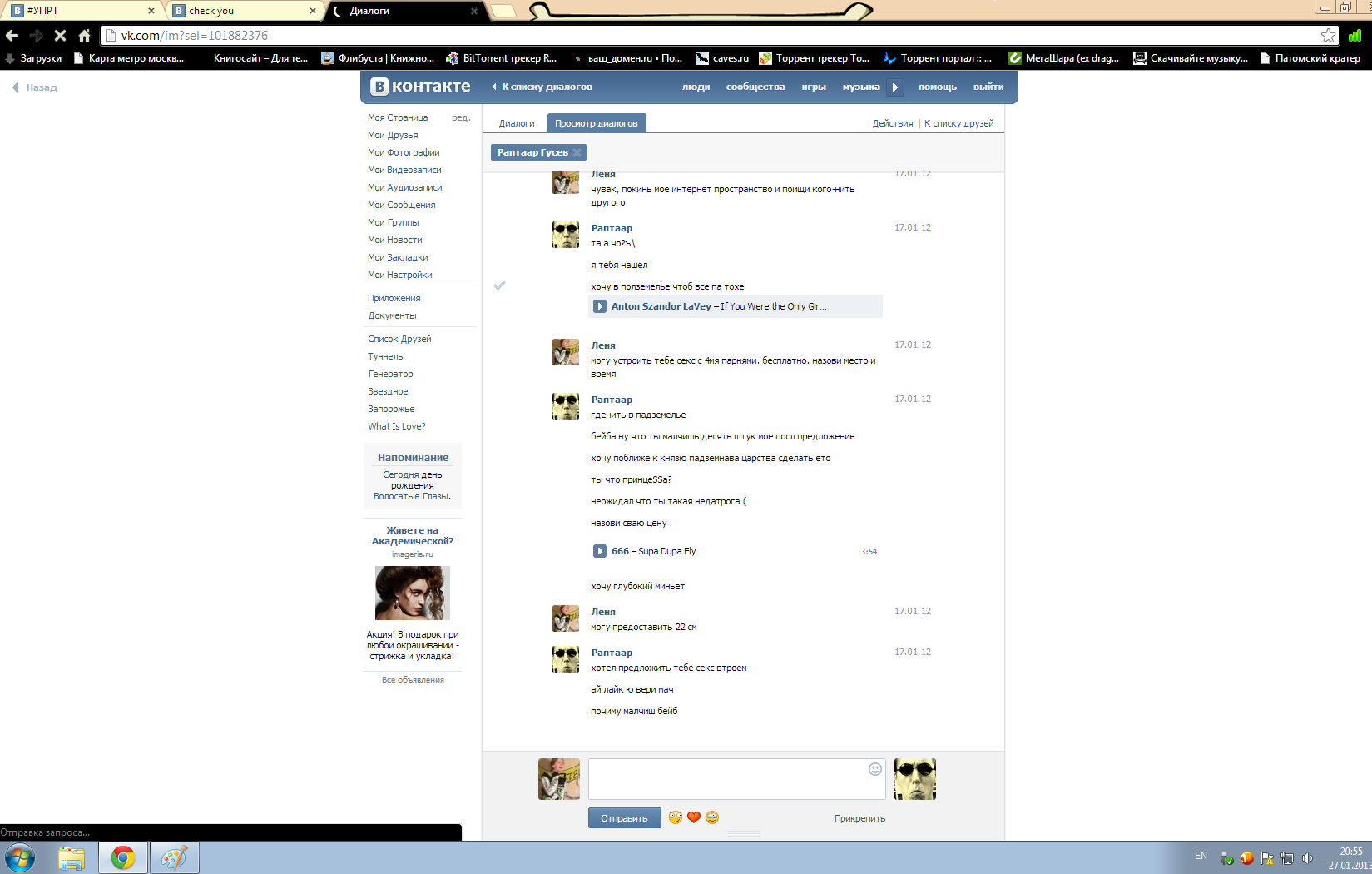
Task: Insert the heart emoji
Action: 693,817
